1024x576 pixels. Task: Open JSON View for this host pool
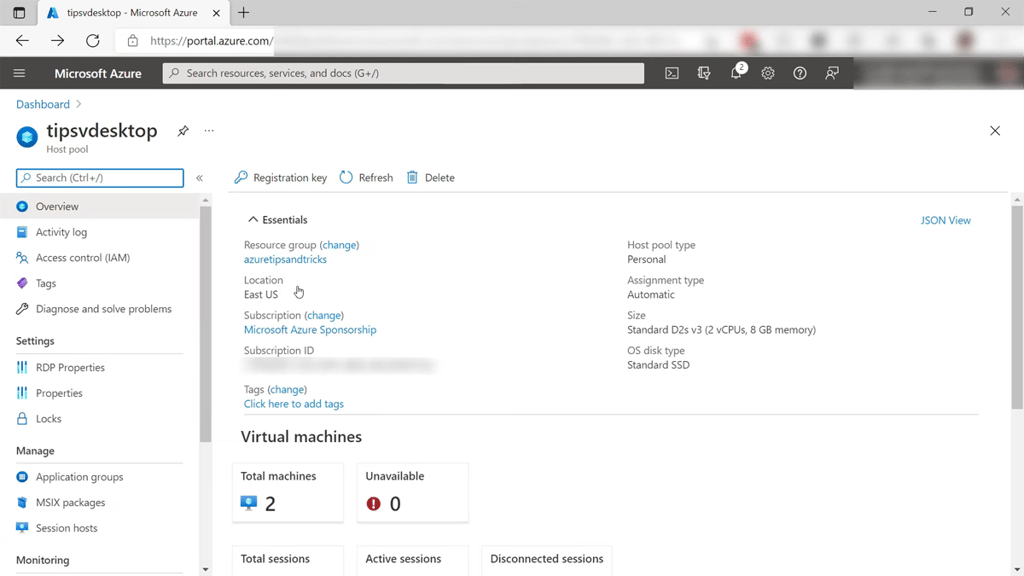[x=945, y=220]
